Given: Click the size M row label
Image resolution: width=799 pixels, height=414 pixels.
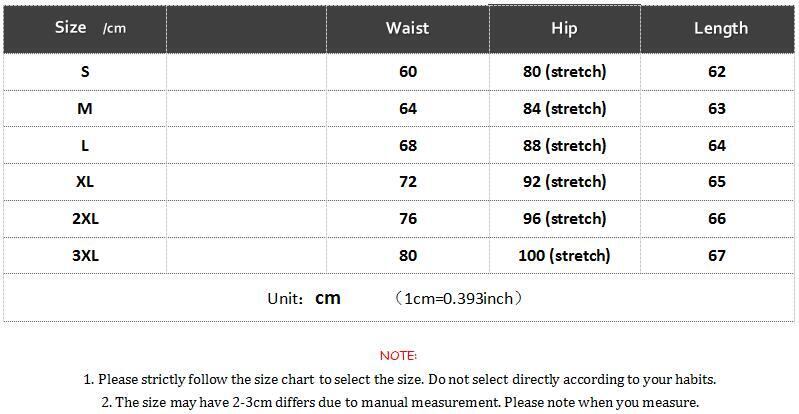Looking at the screenshot, I should pos(85,108).
